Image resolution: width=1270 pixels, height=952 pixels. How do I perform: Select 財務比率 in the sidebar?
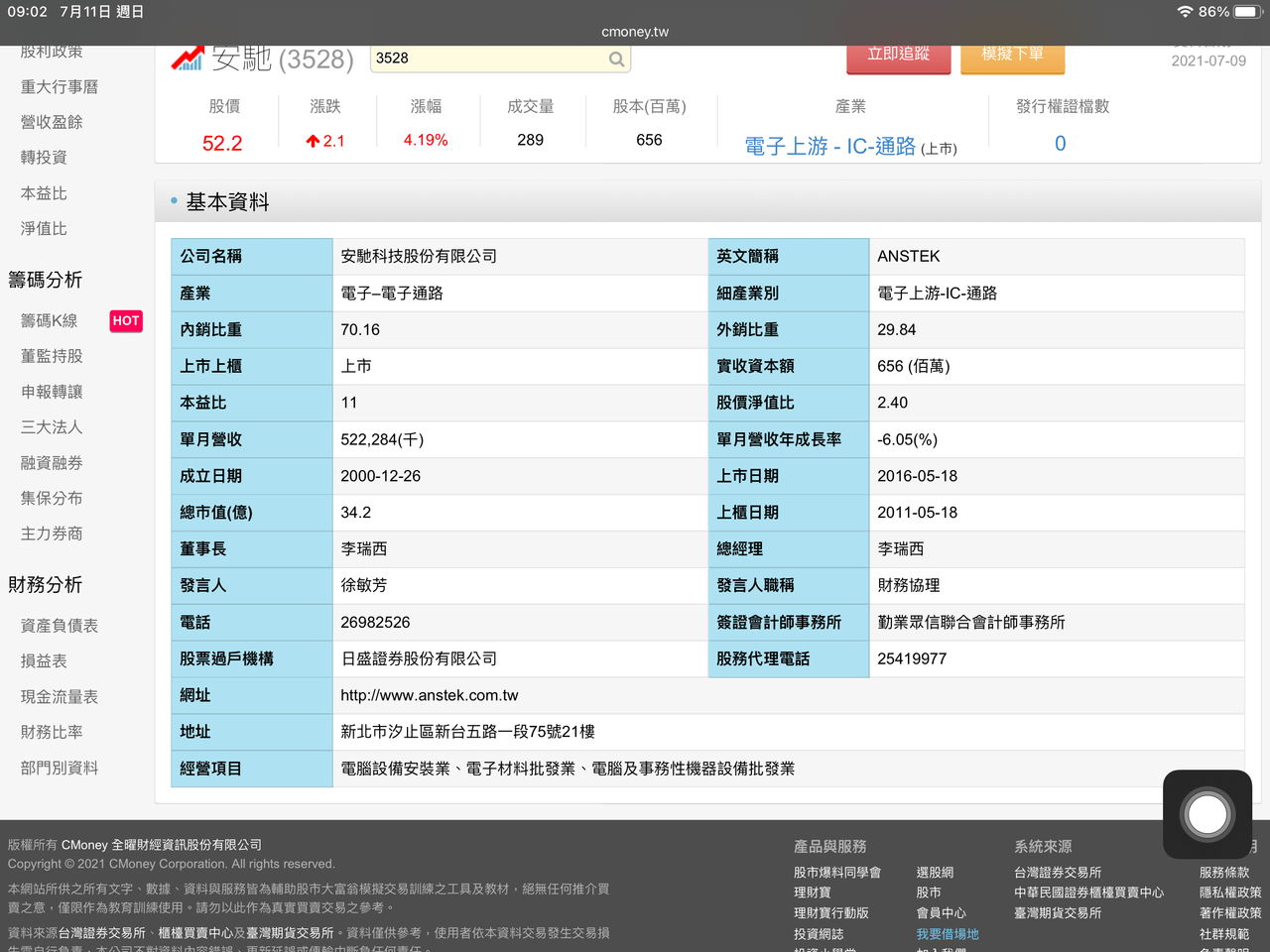point(52,732)
